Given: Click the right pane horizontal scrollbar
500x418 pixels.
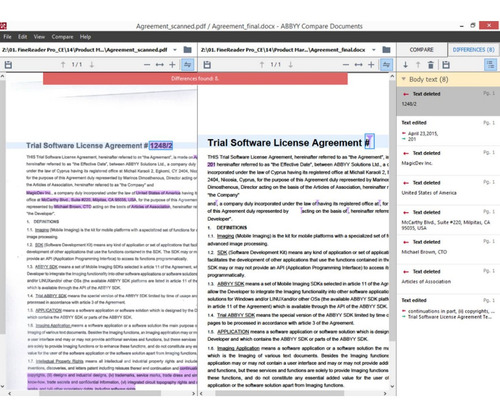Looking at the screenshot, I should (x=279, y=394).
